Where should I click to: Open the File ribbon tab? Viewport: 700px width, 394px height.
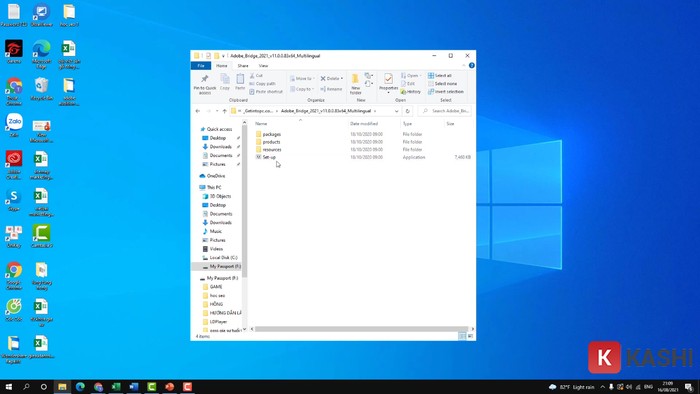(x=201, y=66)
